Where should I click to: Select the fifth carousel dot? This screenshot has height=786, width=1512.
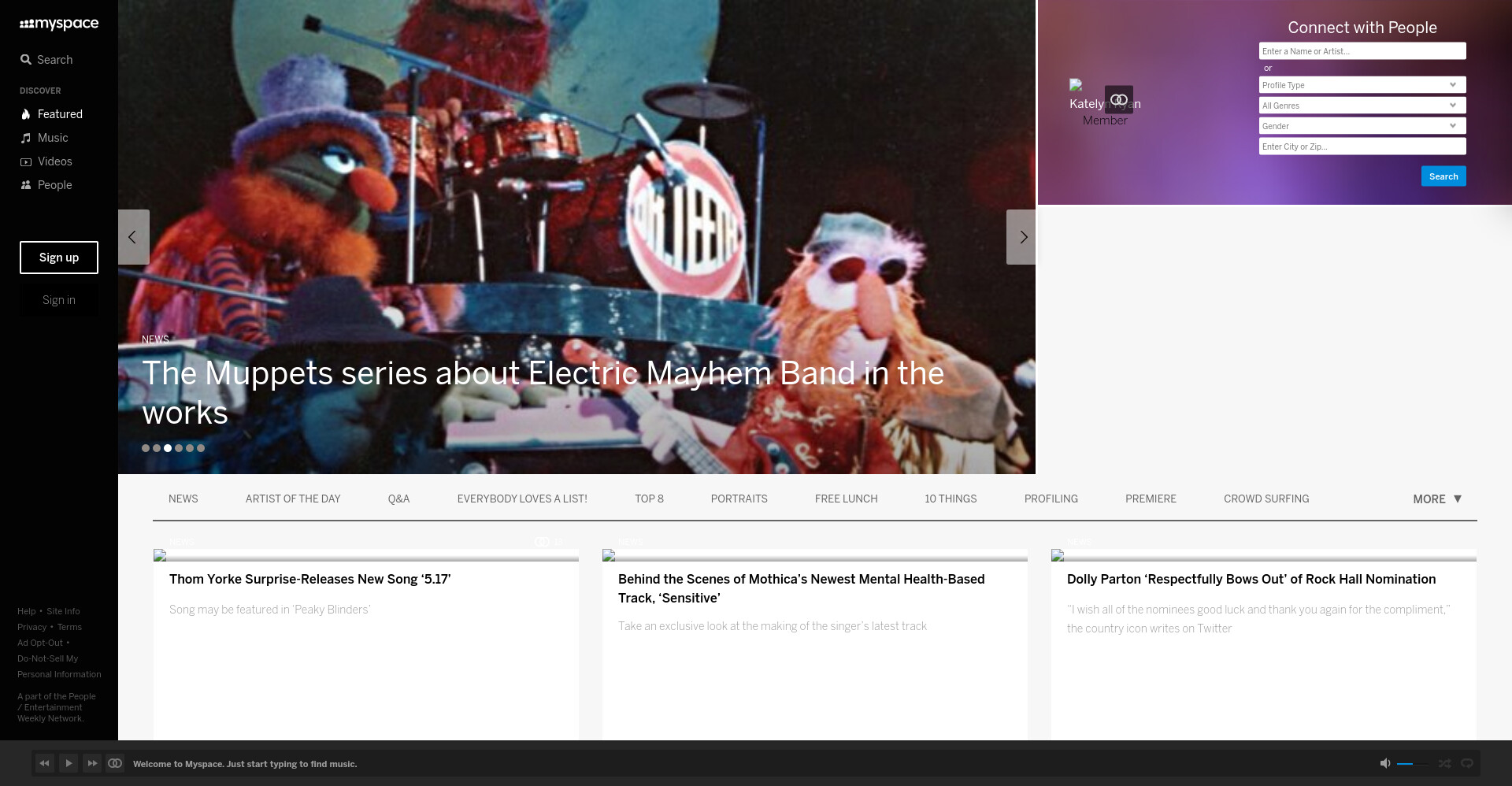click(190, 448)
